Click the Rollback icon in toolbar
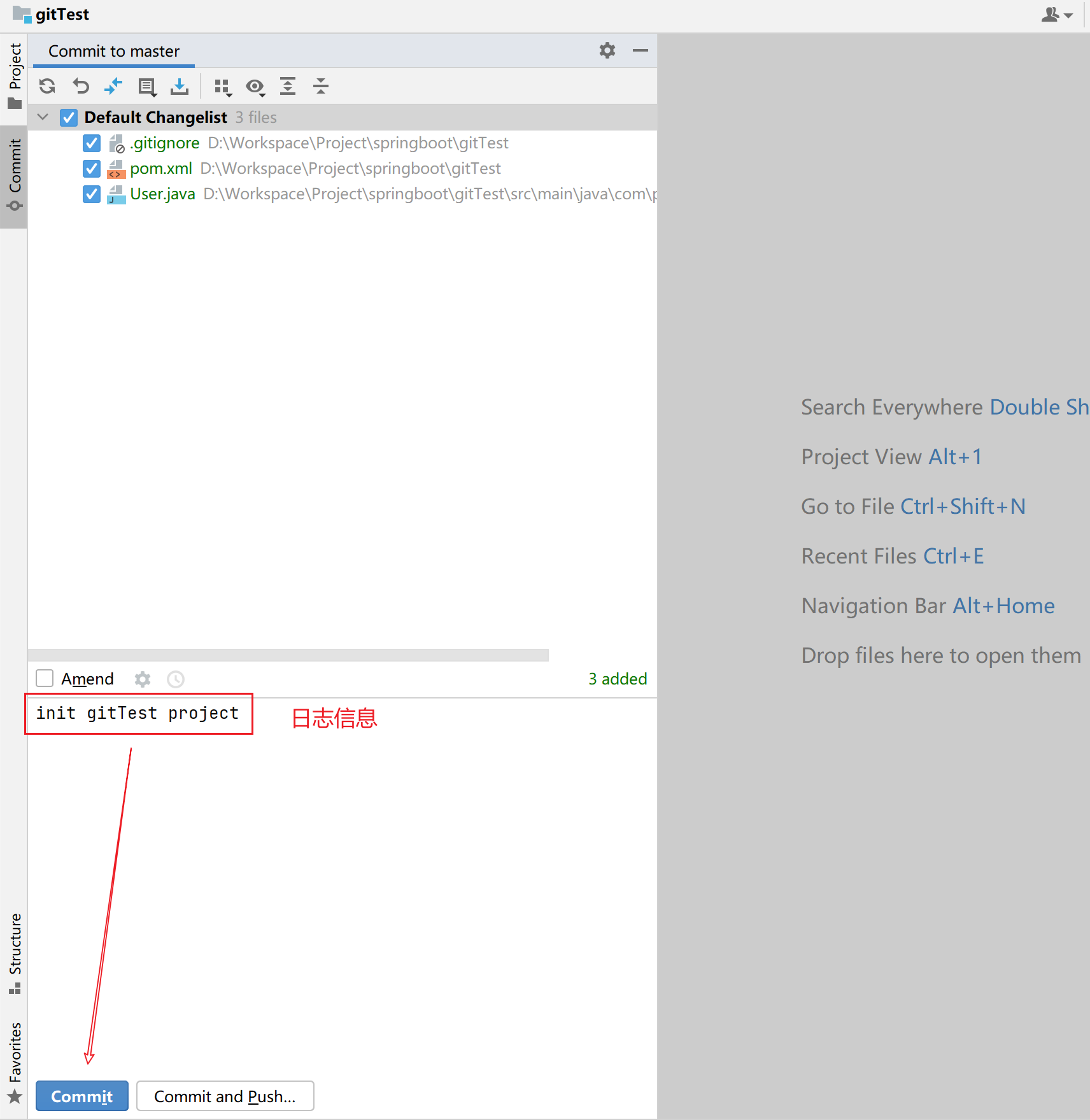The height and width of the screenshot is (1120, 1090). pyautogui.click(x=81, y=86)
